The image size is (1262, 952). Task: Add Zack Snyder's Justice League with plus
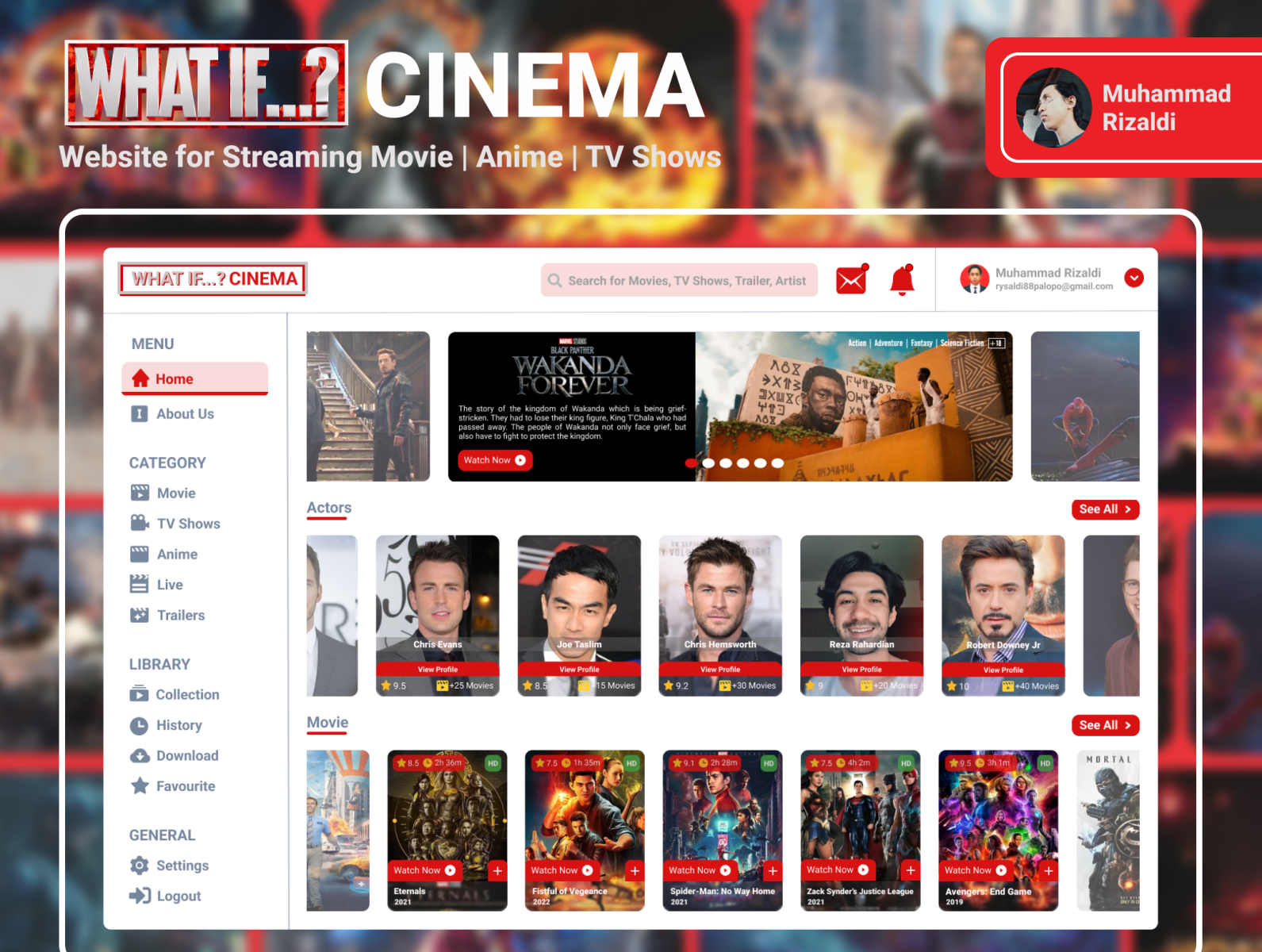click(x=911, y=870)
